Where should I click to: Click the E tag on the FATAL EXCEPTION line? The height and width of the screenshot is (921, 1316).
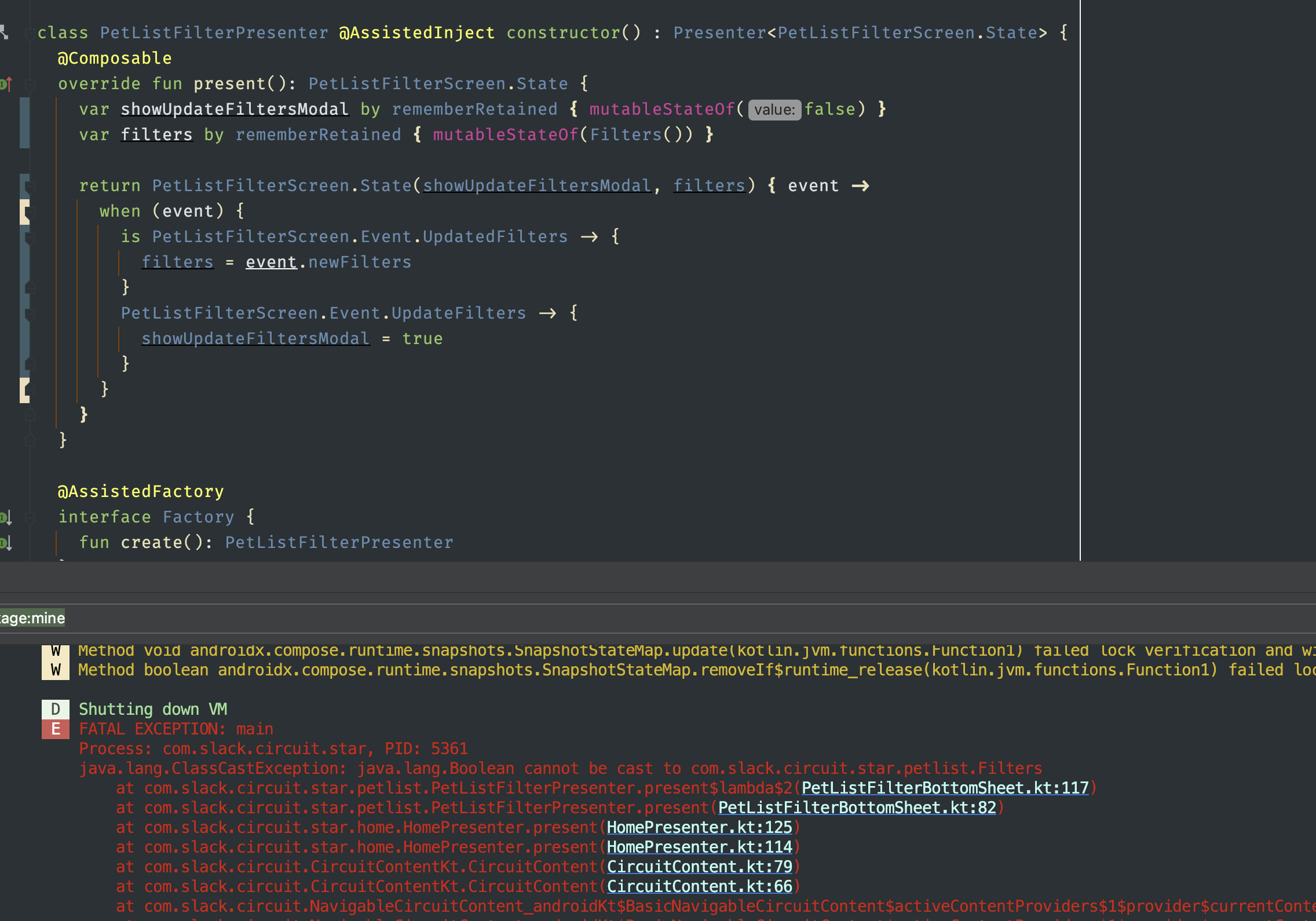(55, 729)
